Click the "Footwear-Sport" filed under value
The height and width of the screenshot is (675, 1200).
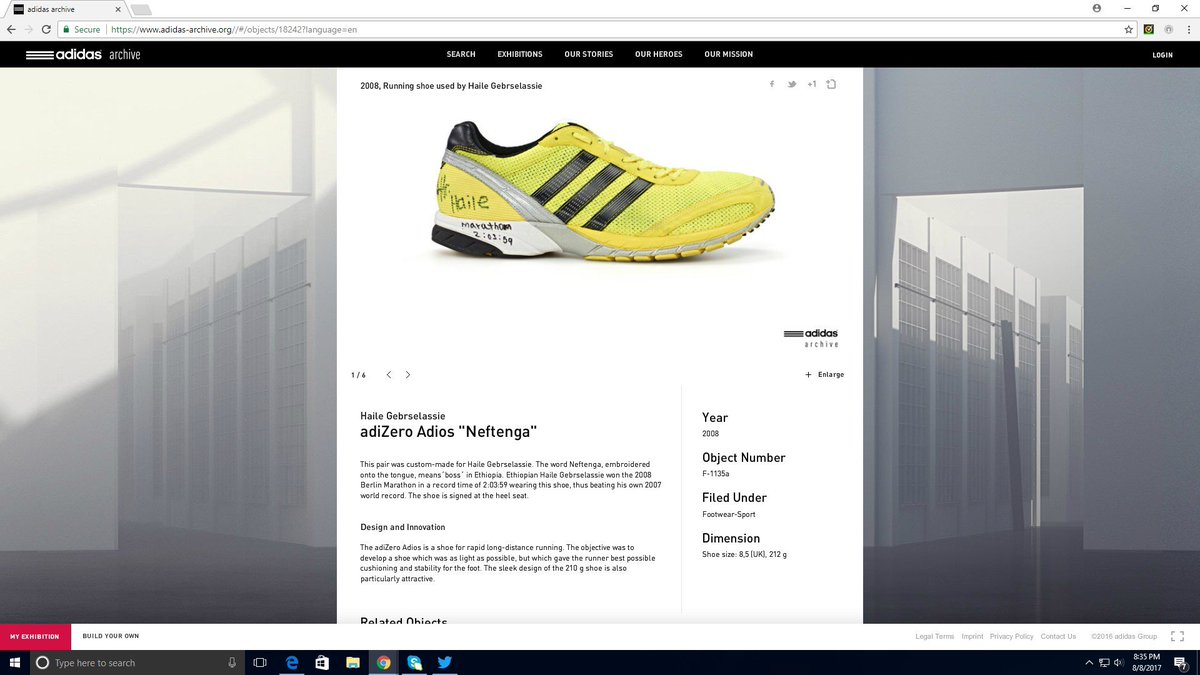point(729,514)
